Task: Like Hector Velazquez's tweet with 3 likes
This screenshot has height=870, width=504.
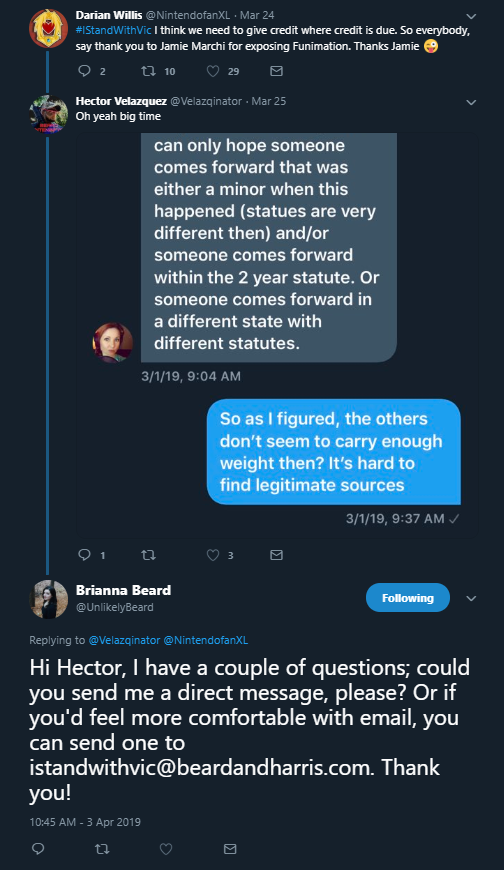Action: 213,554
